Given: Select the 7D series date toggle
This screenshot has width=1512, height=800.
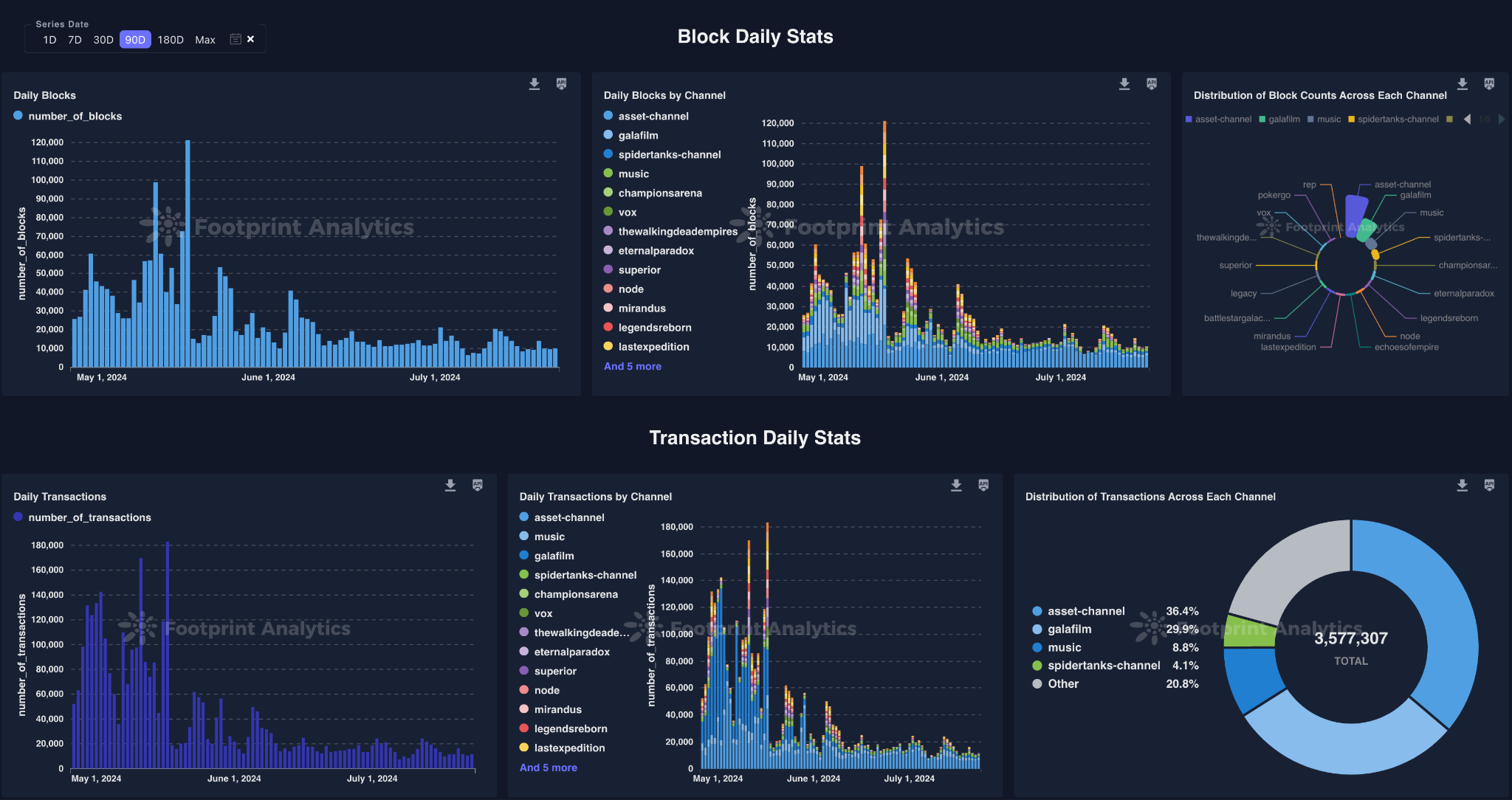Looking at the screenshot, I should 74,39.
